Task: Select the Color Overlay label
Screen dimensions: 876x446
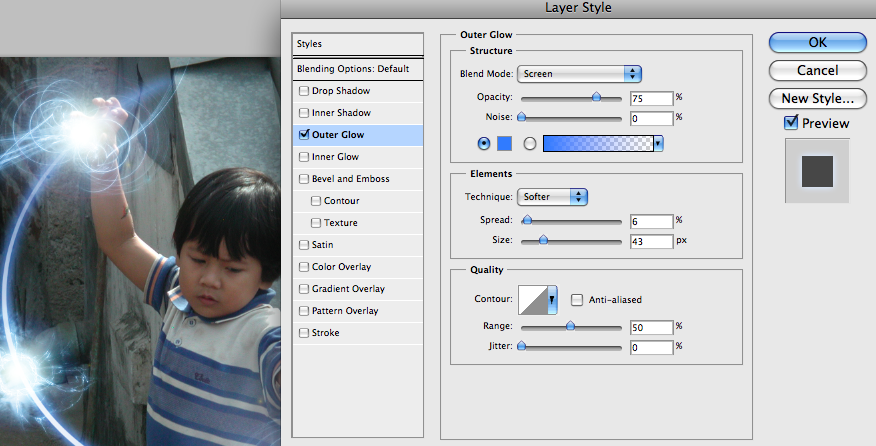Action: click(341, 267)
